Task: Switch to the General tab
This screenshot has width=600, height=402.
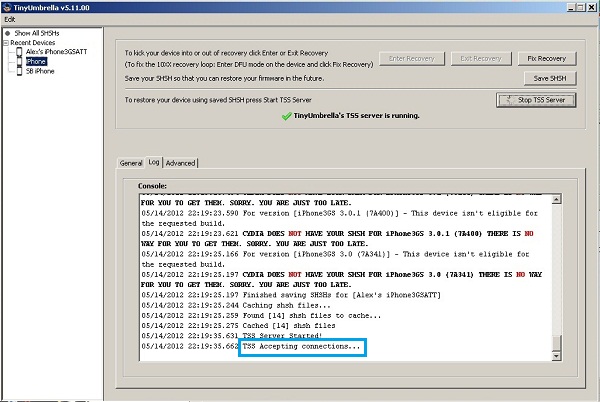Action: click(x=131, y=163)
